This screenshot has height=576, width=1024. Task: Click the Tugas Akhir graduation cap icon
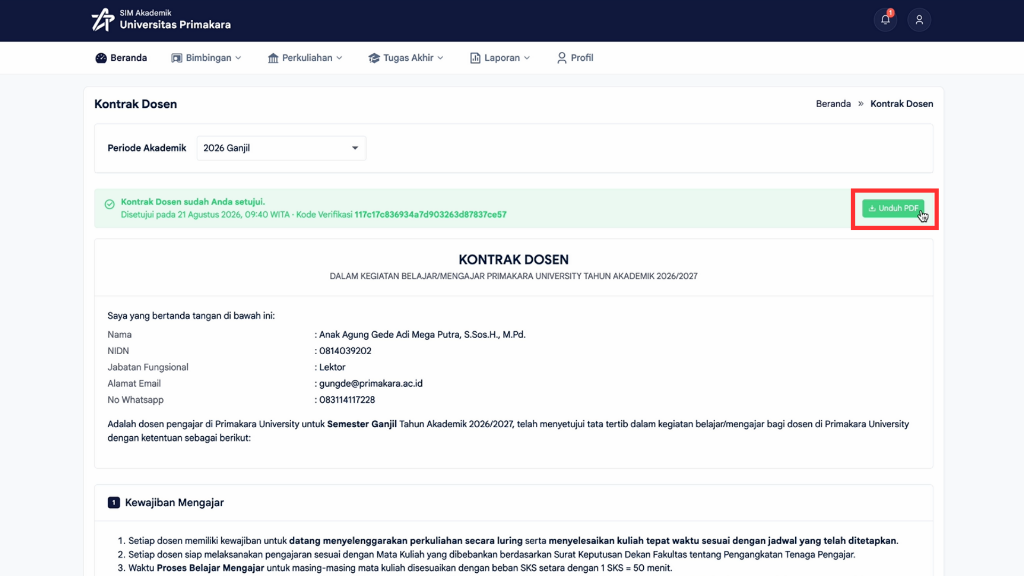coord(374,58)
